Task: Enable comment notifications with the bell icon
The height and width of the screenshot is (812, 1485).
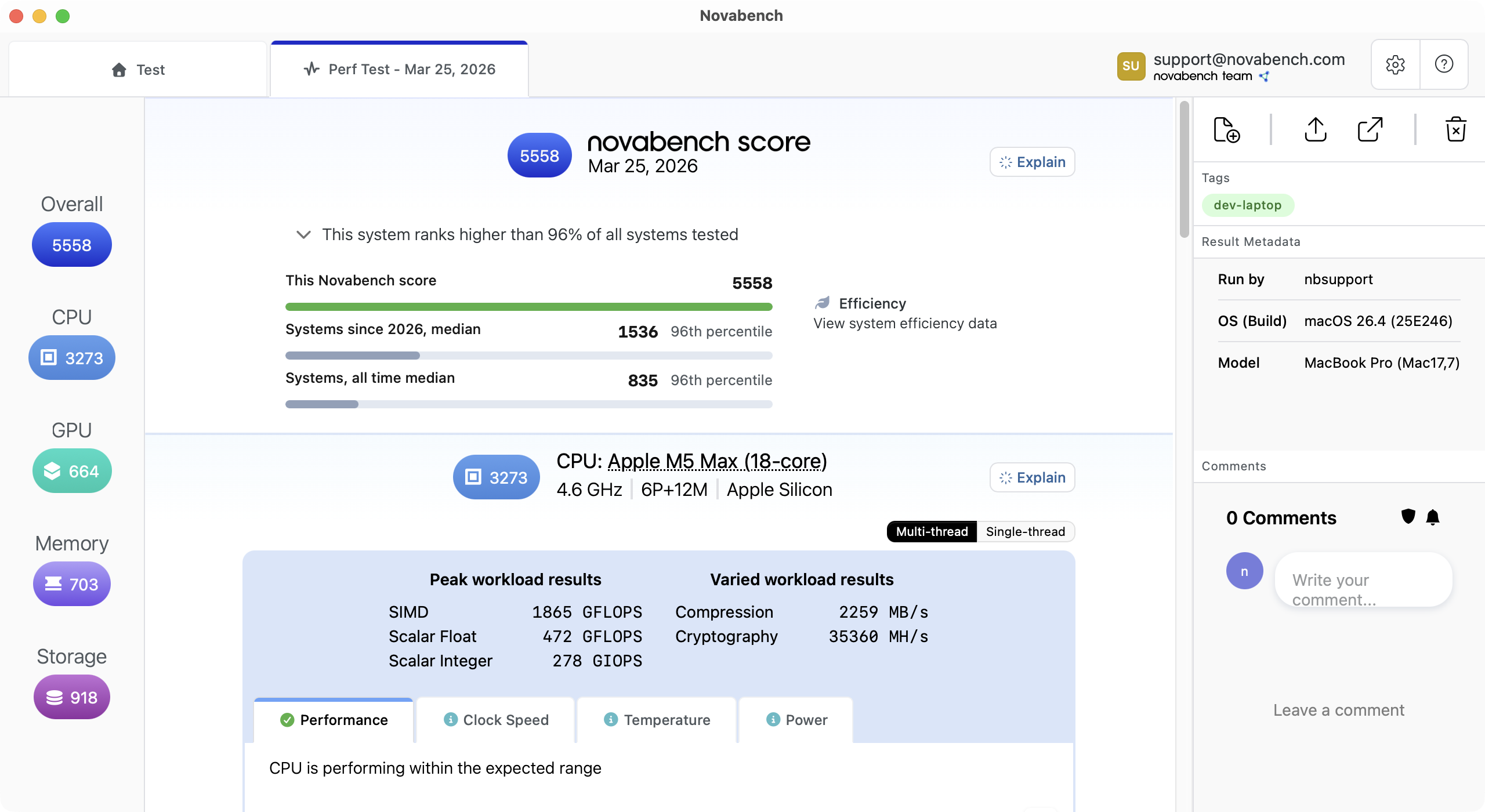Action: point(1432,517)
